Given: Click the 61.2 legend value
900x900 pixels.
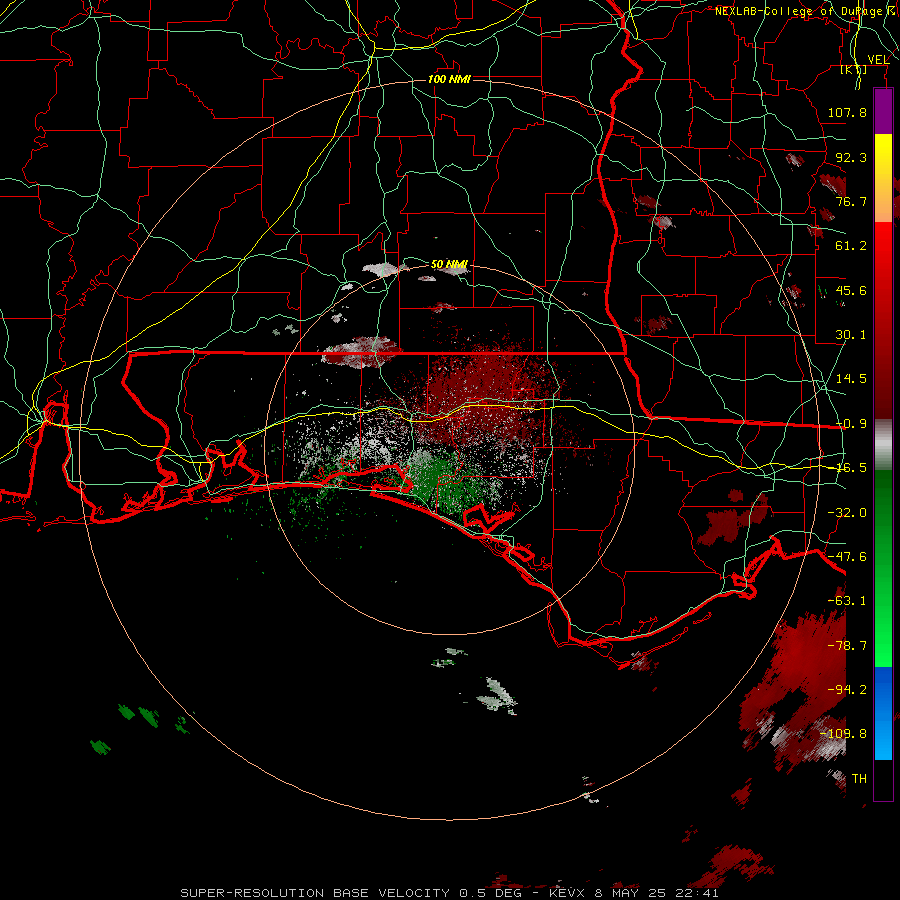Looking at the screenshot, I should [851, 246].
